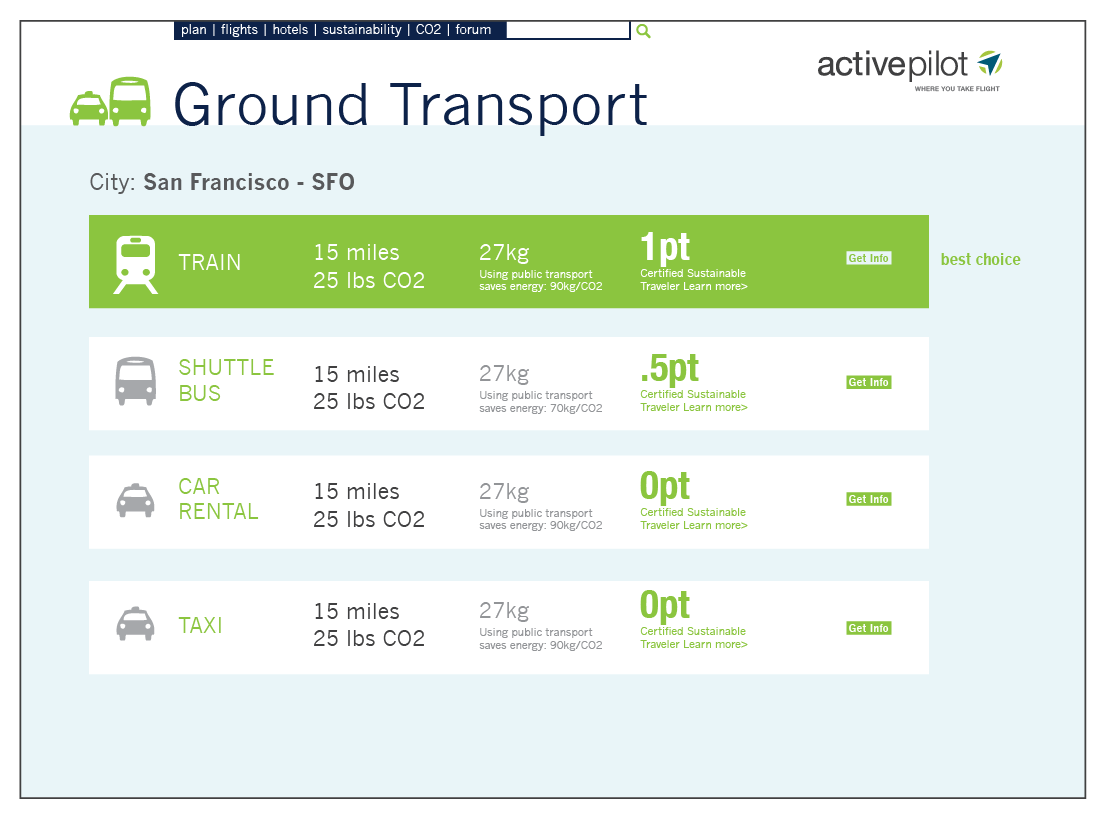Image resolution: width=1104 pixels, height=813 pixels.
Task: Click the Taxi car icon
Action: 135,624
